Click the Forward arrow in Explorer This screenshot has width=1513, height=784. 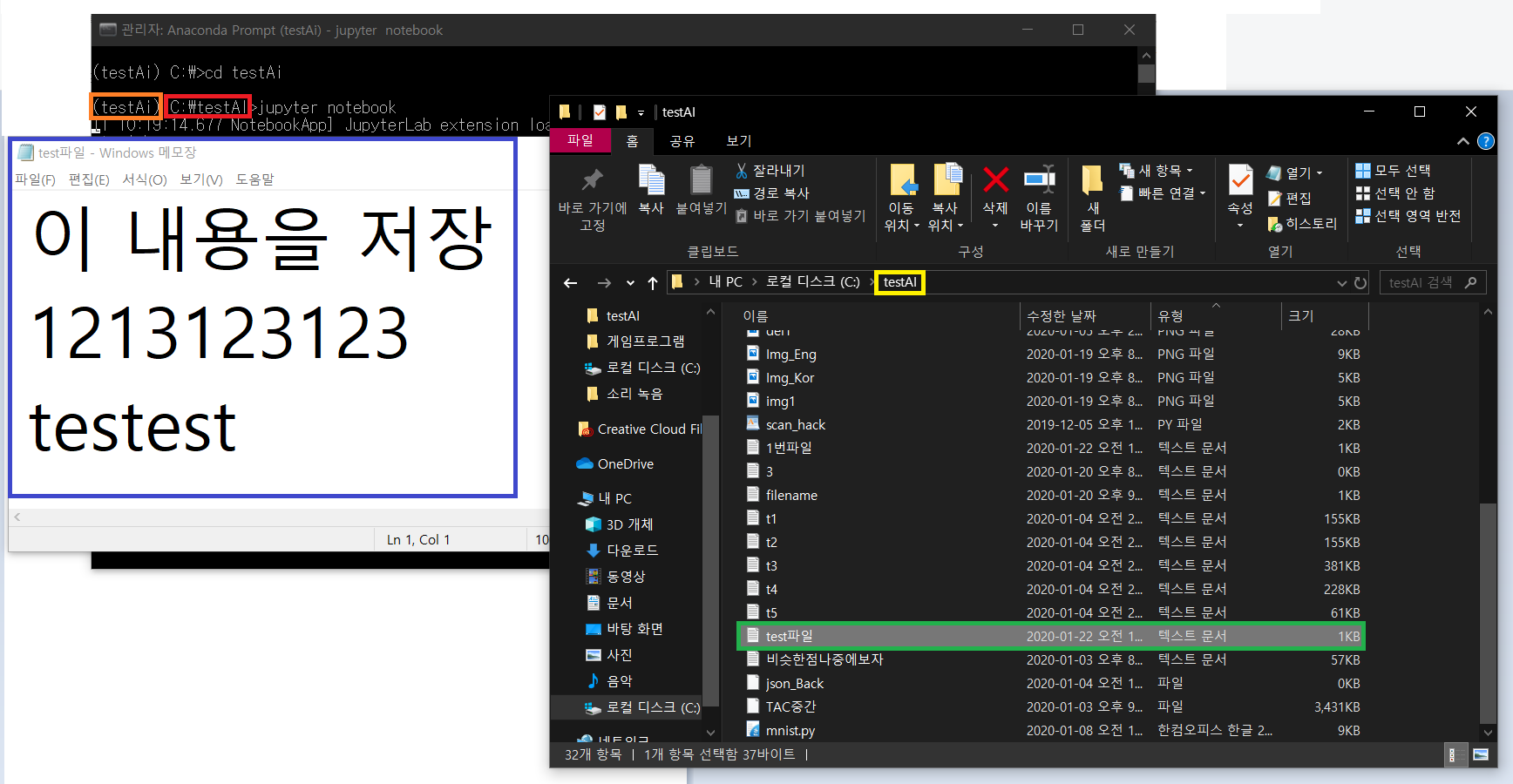tap(604, 283)
